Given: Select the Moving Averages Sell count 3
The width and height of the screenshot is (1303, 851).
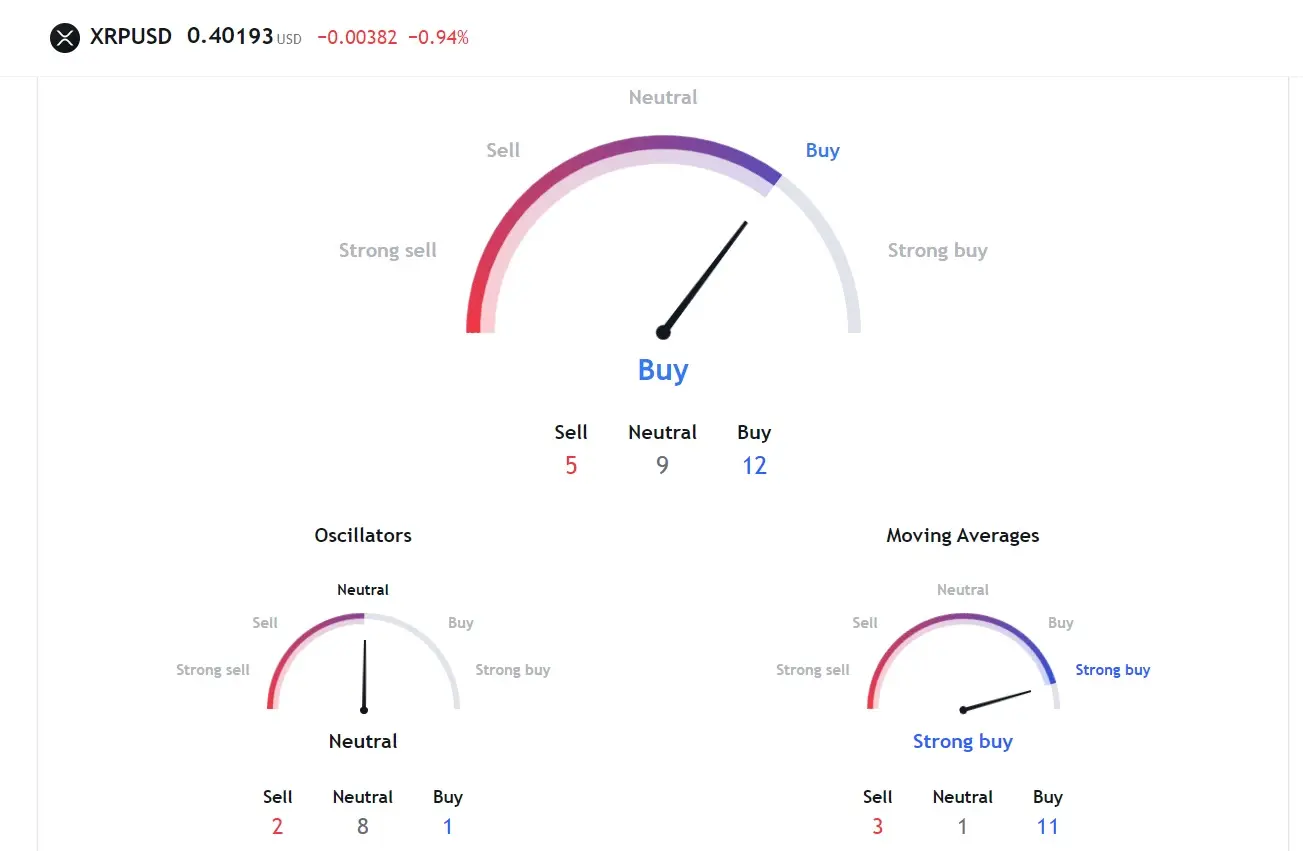Looking at the screenshot, I should click(x=877, y=826).
